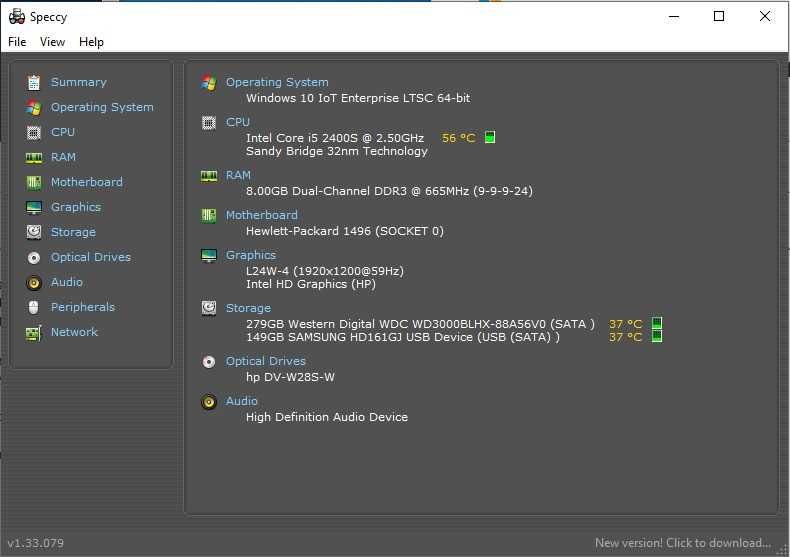This screenshot has height=557, width=790.
Task: Click the 37 °C value for Western Digital drive
Action: coord(626,324)
